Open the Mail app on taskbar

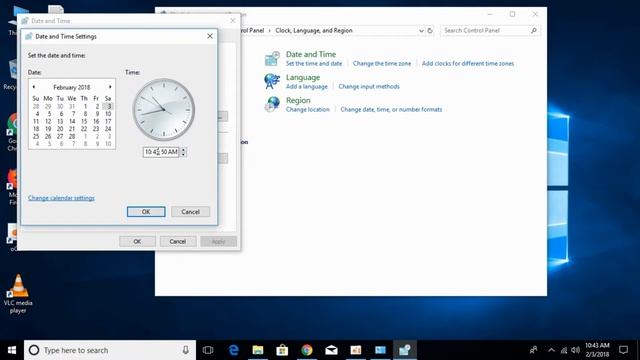click(x=331, y=350)
